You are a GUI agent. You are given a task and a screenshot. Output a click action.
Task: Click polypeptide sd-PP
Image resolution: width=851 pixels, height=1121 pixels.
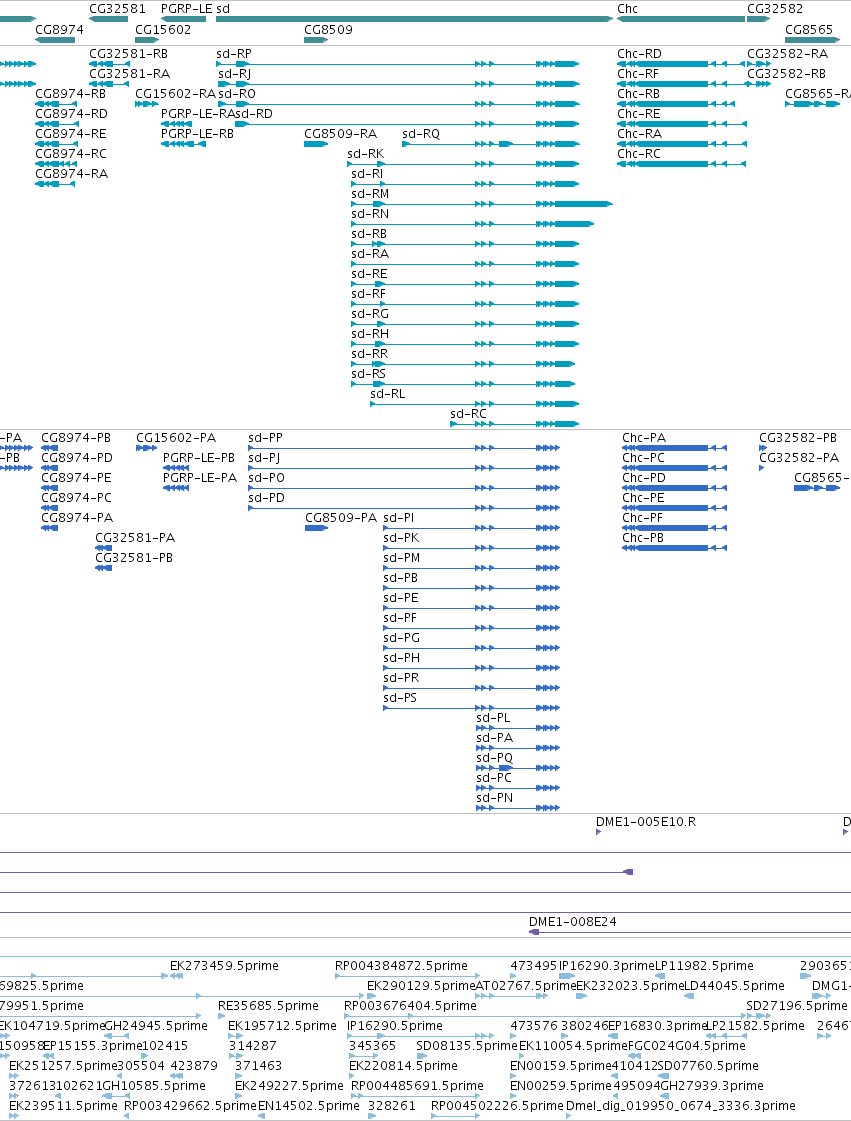tap(404, 448)
